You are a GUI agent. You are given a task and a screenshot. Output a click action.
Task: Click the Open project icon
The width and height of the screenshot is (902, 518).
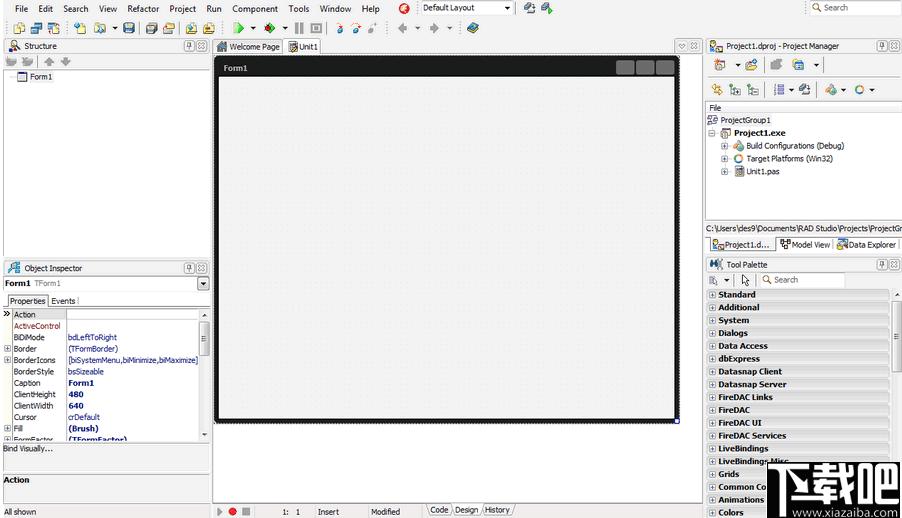[x=169, y=28]
